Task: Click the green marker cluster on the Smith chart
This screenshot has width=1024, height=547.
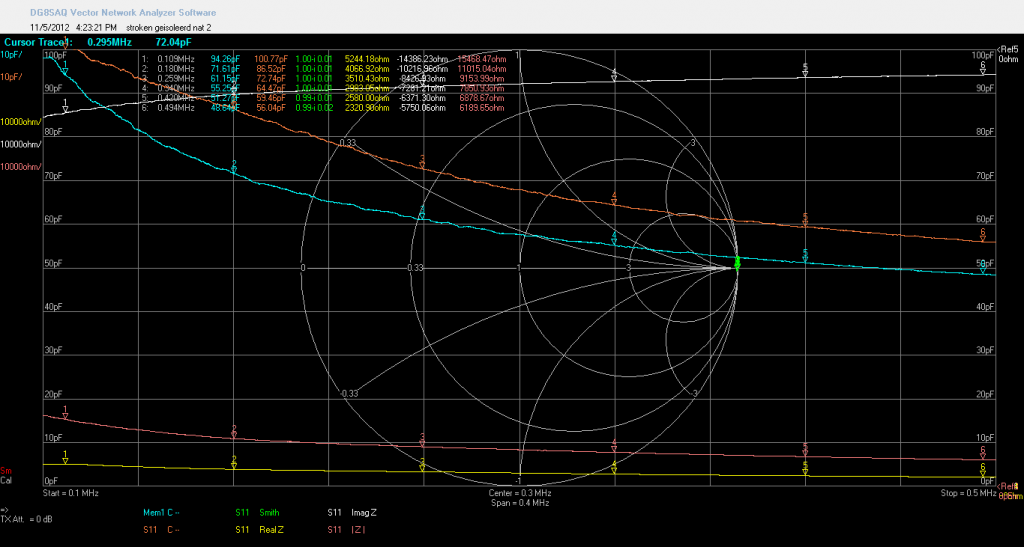Action: 737,263
